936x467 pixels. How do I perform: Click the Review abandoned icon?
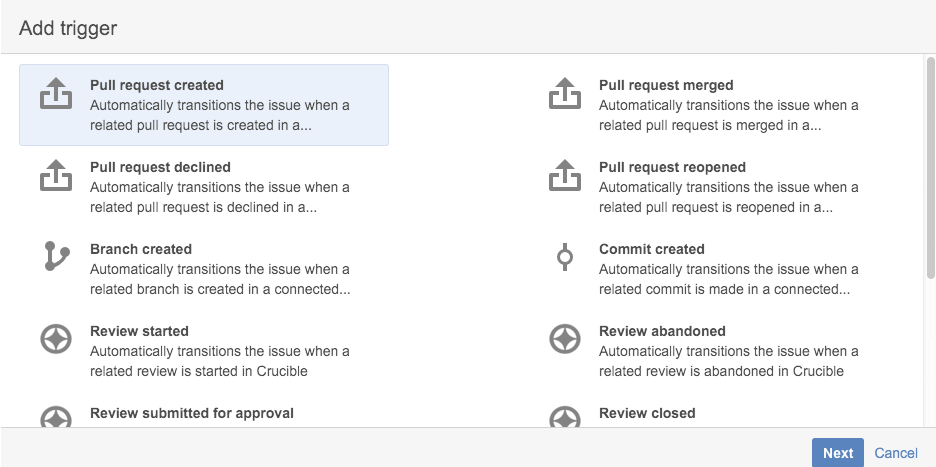(565, 340)
